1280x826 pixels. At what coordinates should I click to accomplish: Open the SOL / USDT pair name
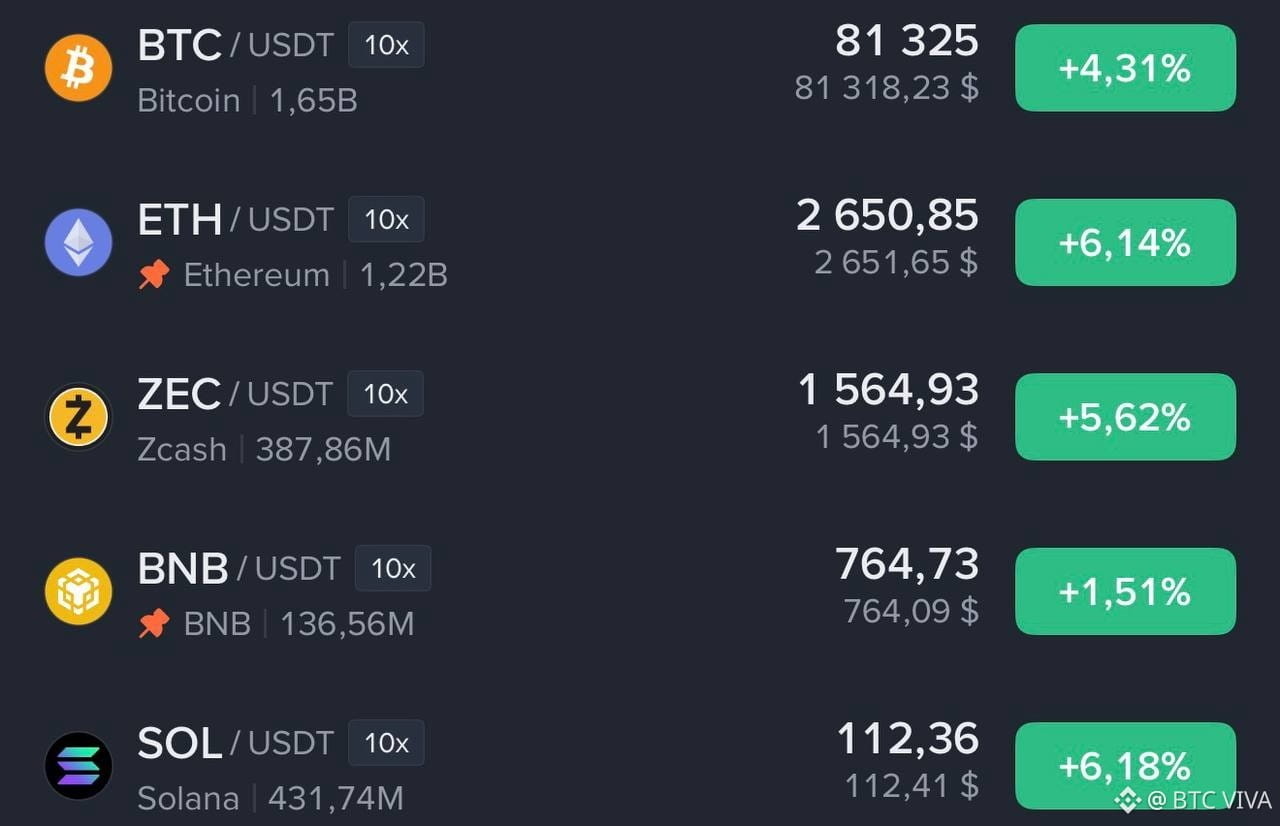click(x=235, y=743)
